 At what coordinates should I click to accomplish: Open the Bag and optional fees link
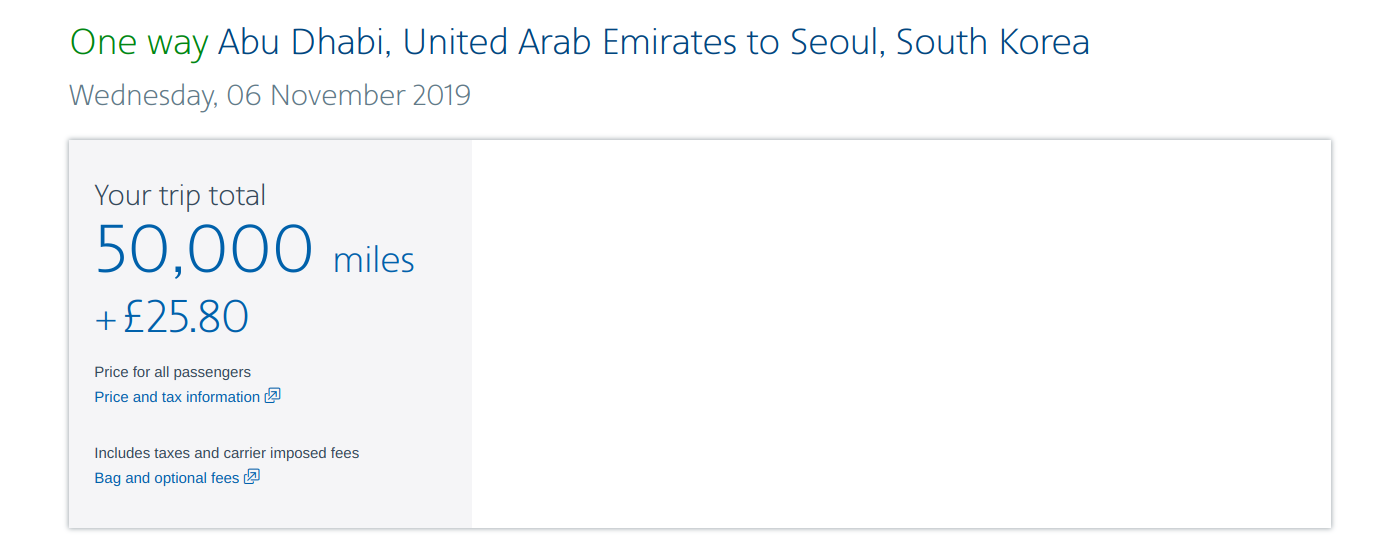[x=167, y=478]
